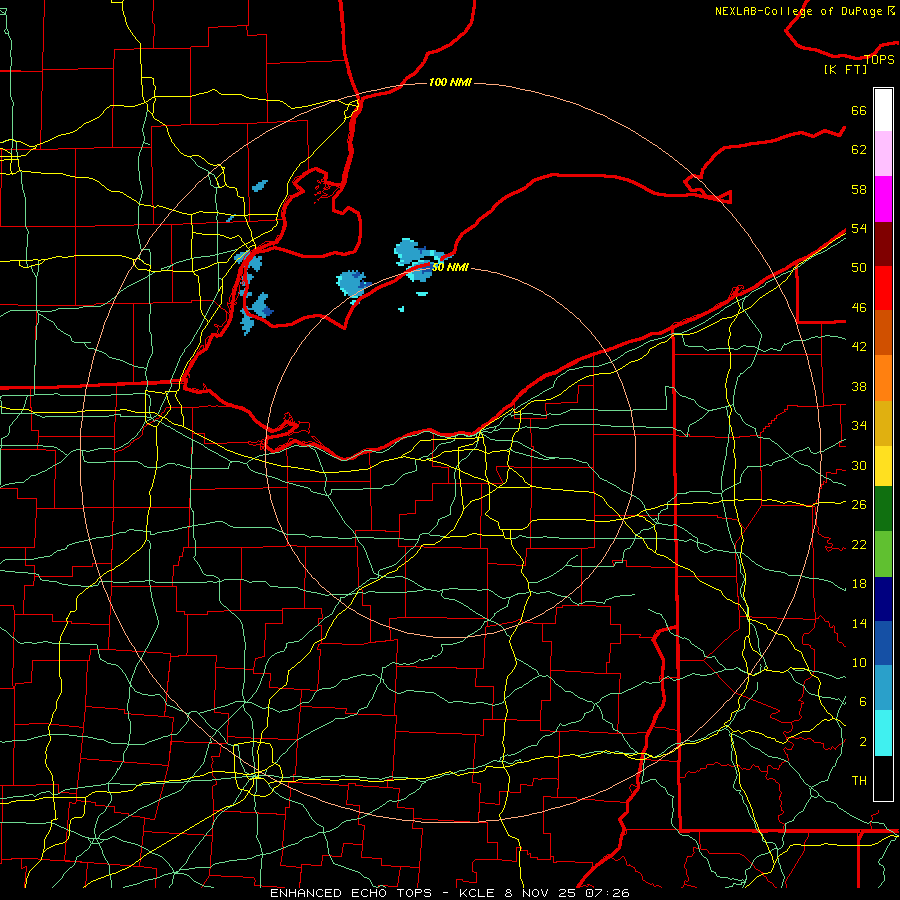Click legend value 2
Viewport: 900px width, 900px height.
click(x=862, y=742)
